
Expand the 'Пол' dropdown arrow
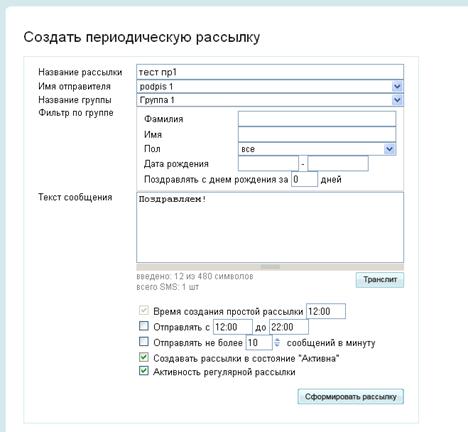(389, 149)
